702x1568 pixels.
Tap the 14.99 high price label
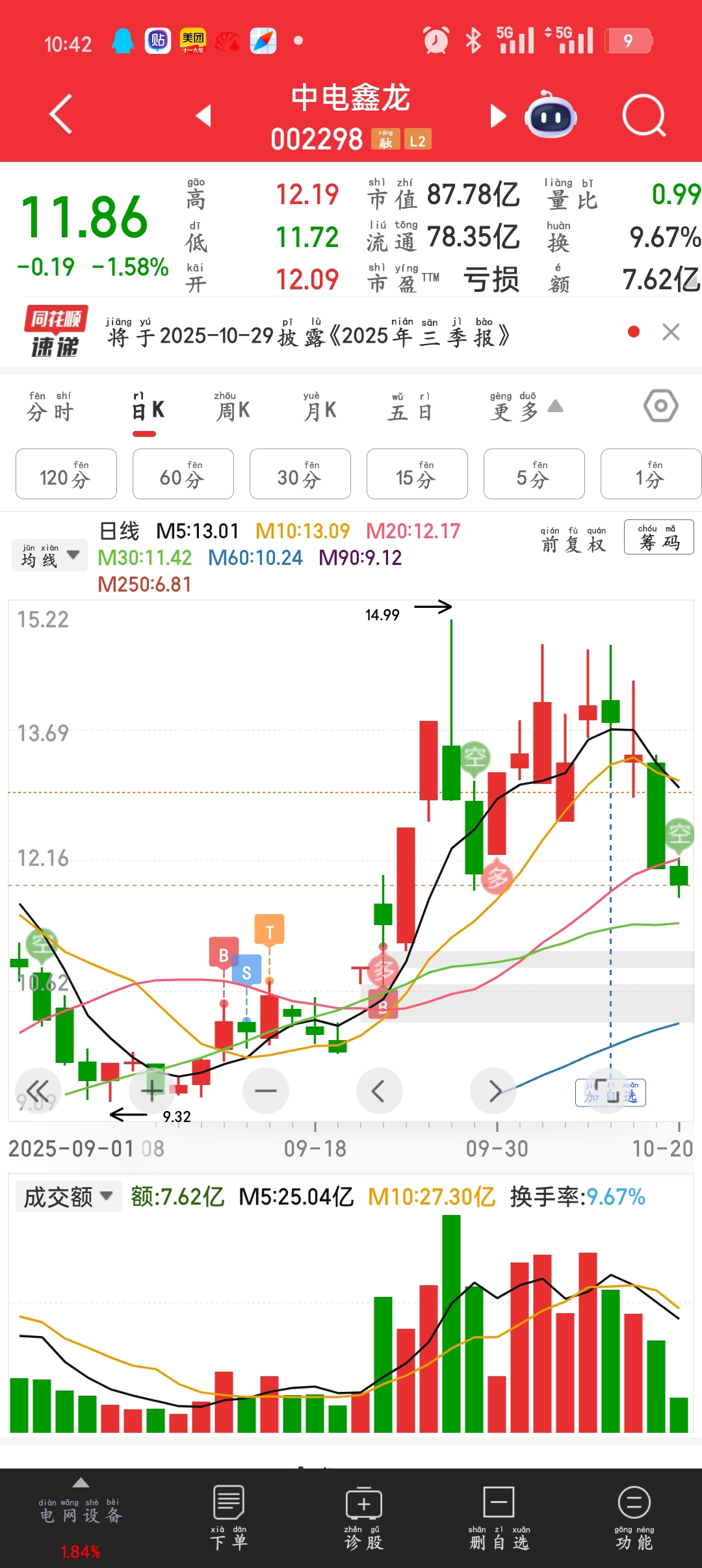click(382, 614)
